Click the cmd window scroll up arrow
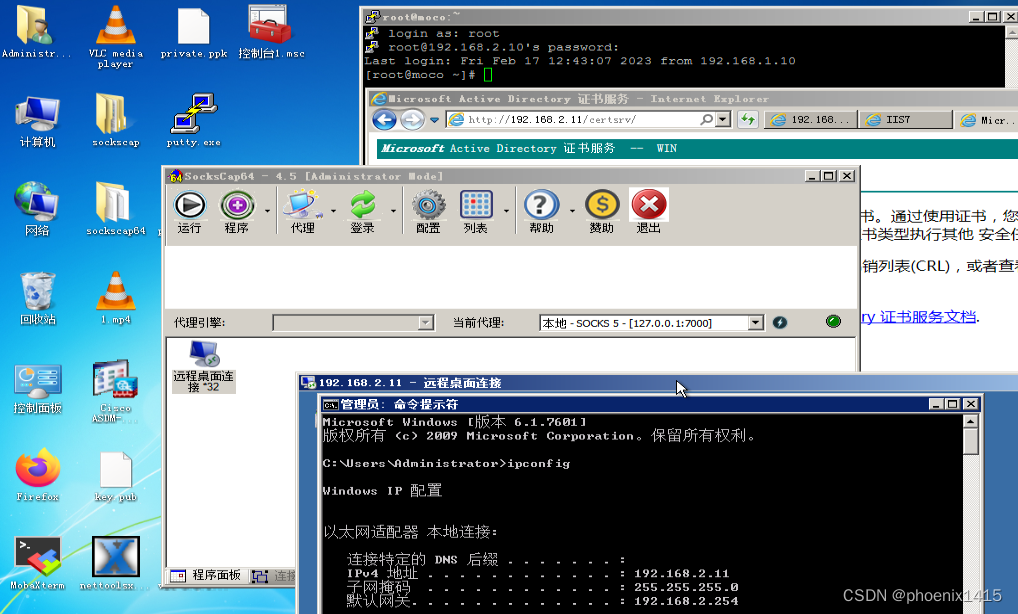1018x614 pixels. pos(971,422)
